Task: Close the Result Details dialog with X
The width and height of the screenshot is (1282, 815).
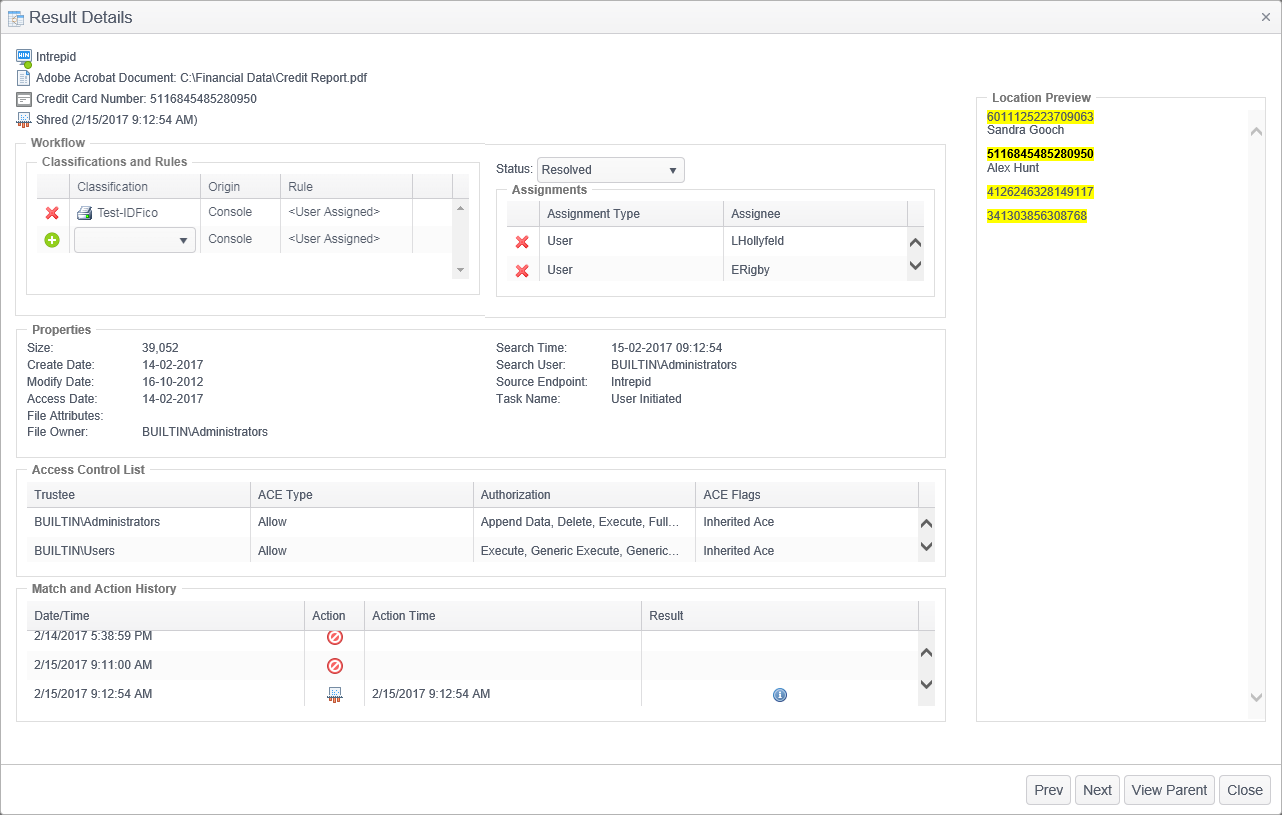Action: pyautogui.click(x=1265, y=17)
